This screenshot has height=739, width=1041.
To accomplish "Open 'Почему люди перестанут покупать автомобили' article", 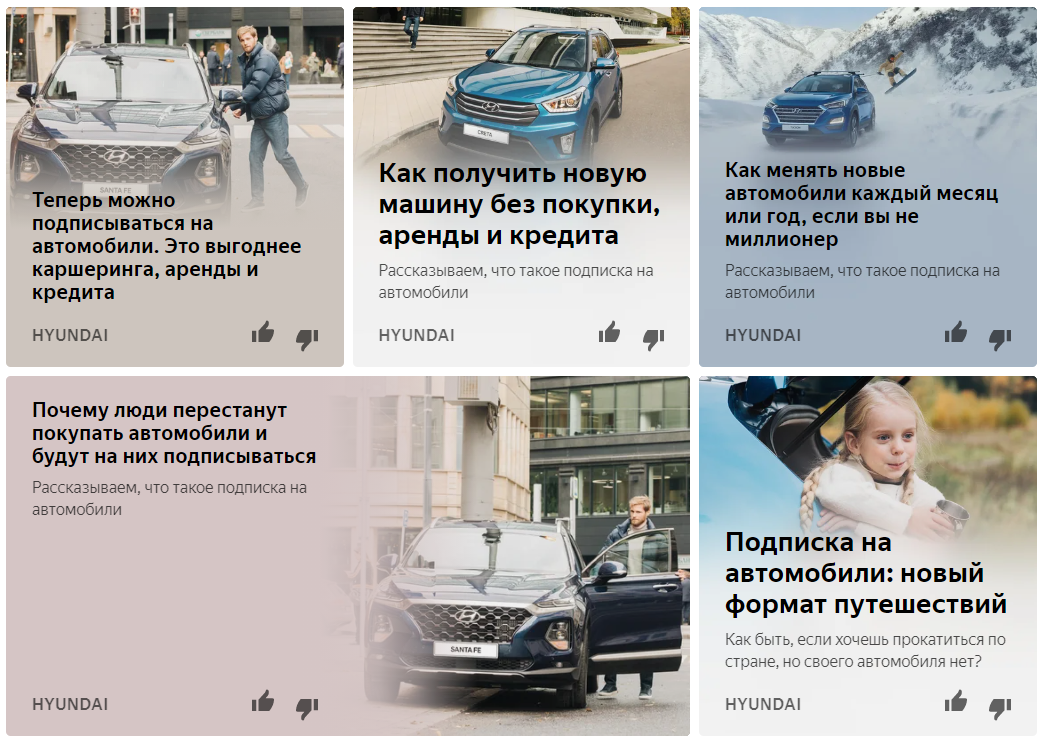I will pyautogui.click(x=174, y=433).
